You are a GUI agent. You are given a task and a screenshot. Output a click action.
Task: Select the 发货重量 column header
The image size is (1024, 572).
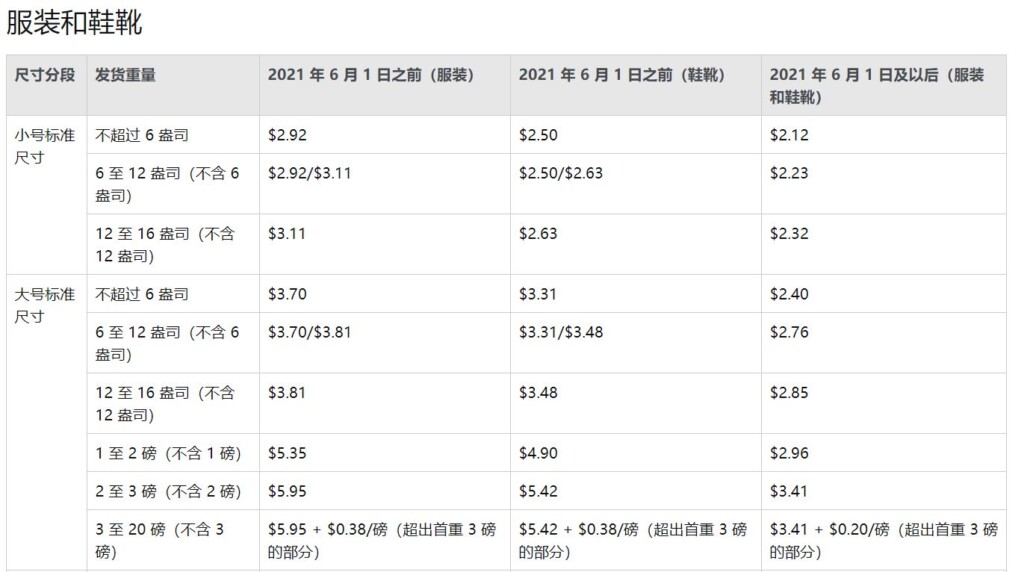[125, 75]
